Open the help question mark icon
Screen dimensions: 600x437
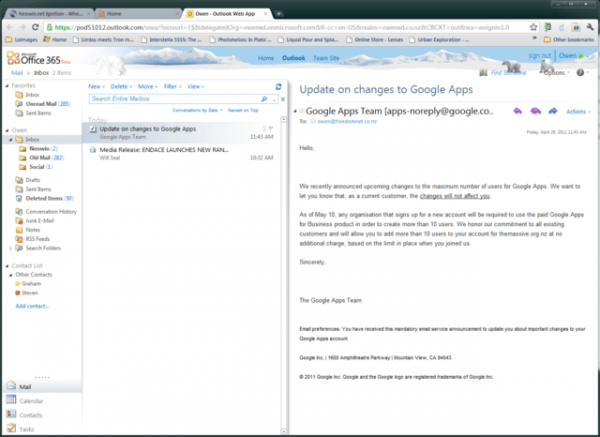(580, 72)
